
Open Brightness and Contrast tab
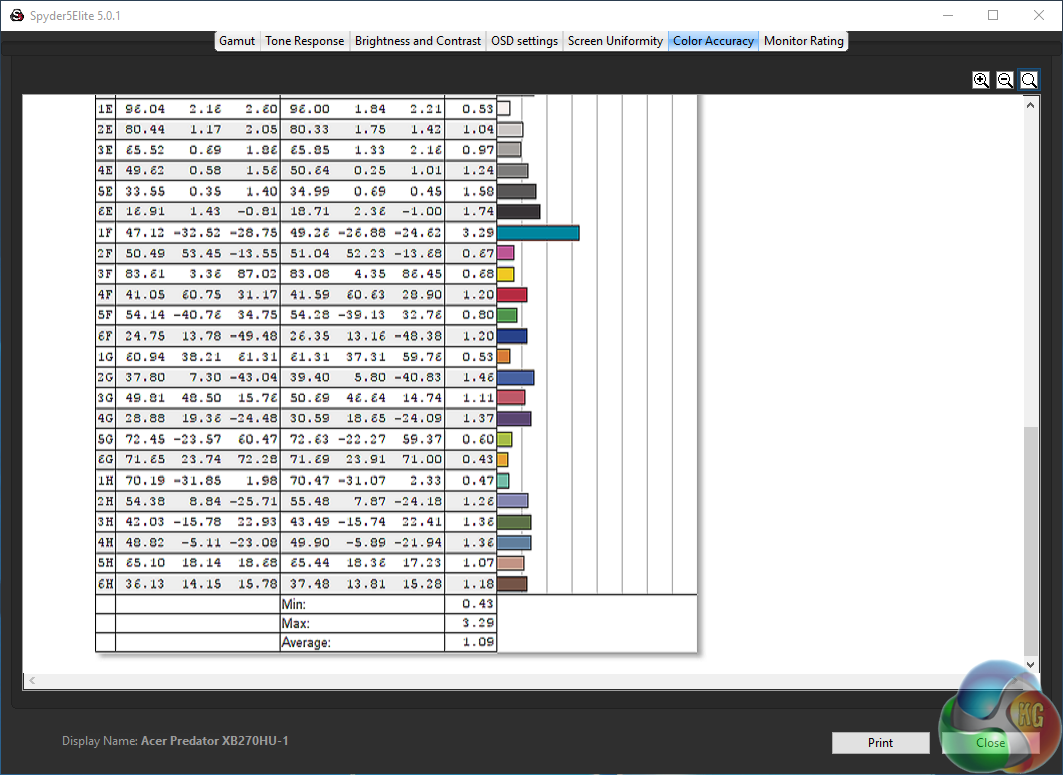(x=418, y=41)
